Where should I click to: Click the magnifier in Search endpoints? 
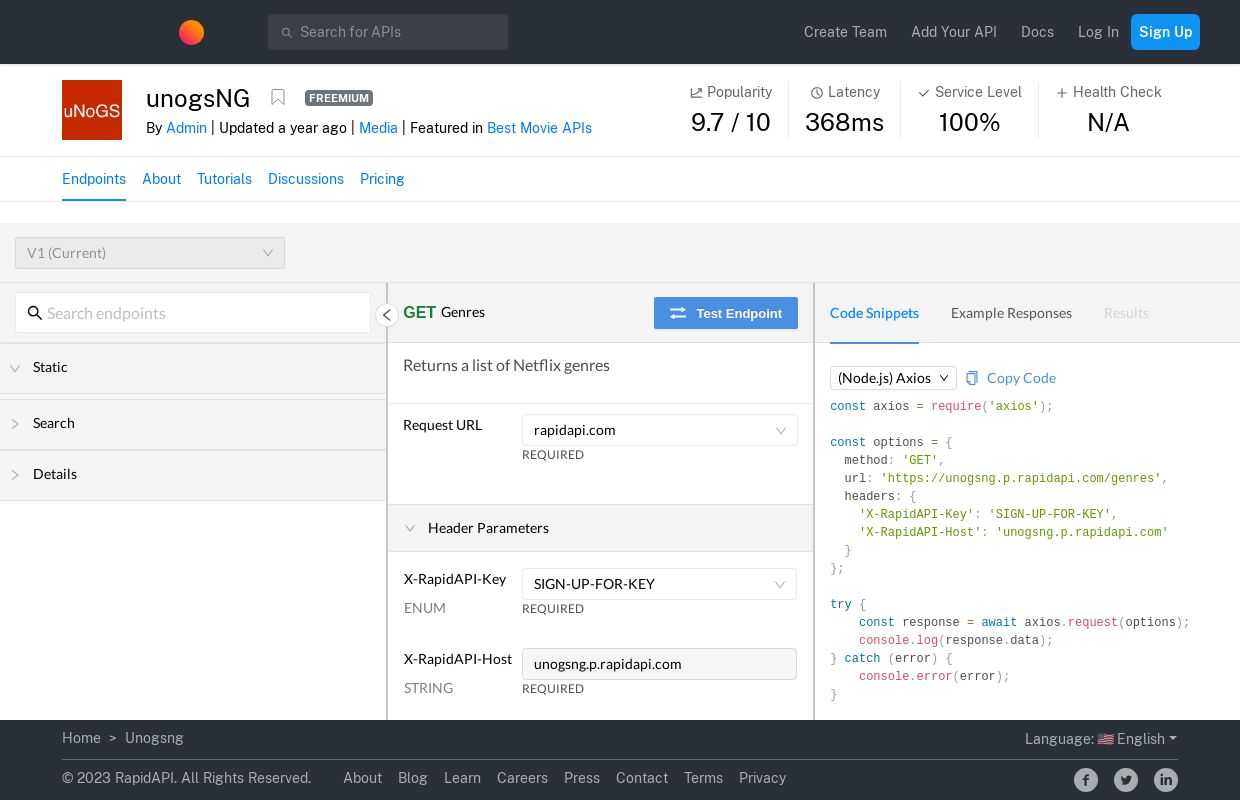pos(35,313)
